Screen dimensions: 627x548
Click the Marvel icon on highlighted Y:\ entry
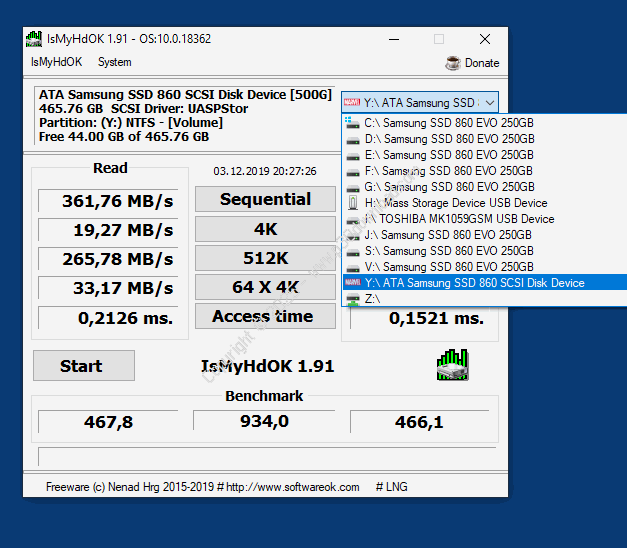pyautogui.click(x=352, y=283)
